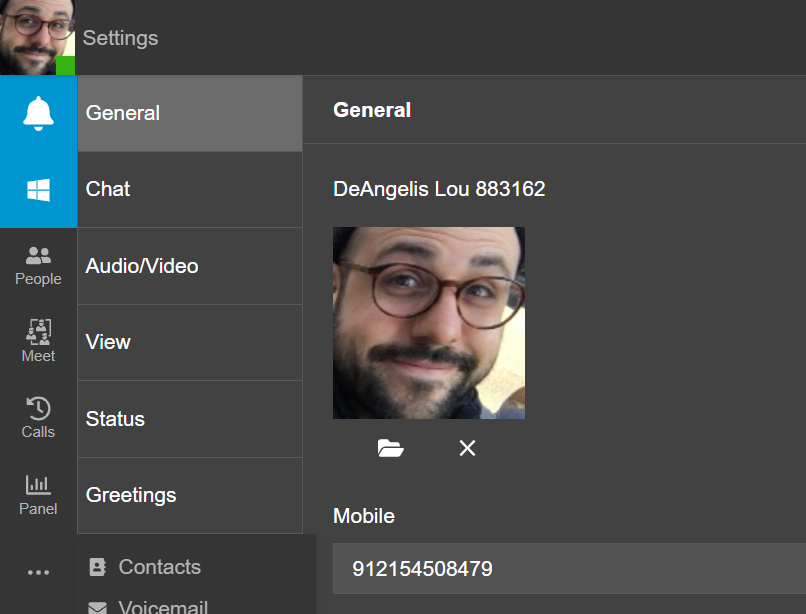The height and width of the screenshot is (614, 806).
Task: Open the Panel charts section
Action: click(x=39, y=495)
